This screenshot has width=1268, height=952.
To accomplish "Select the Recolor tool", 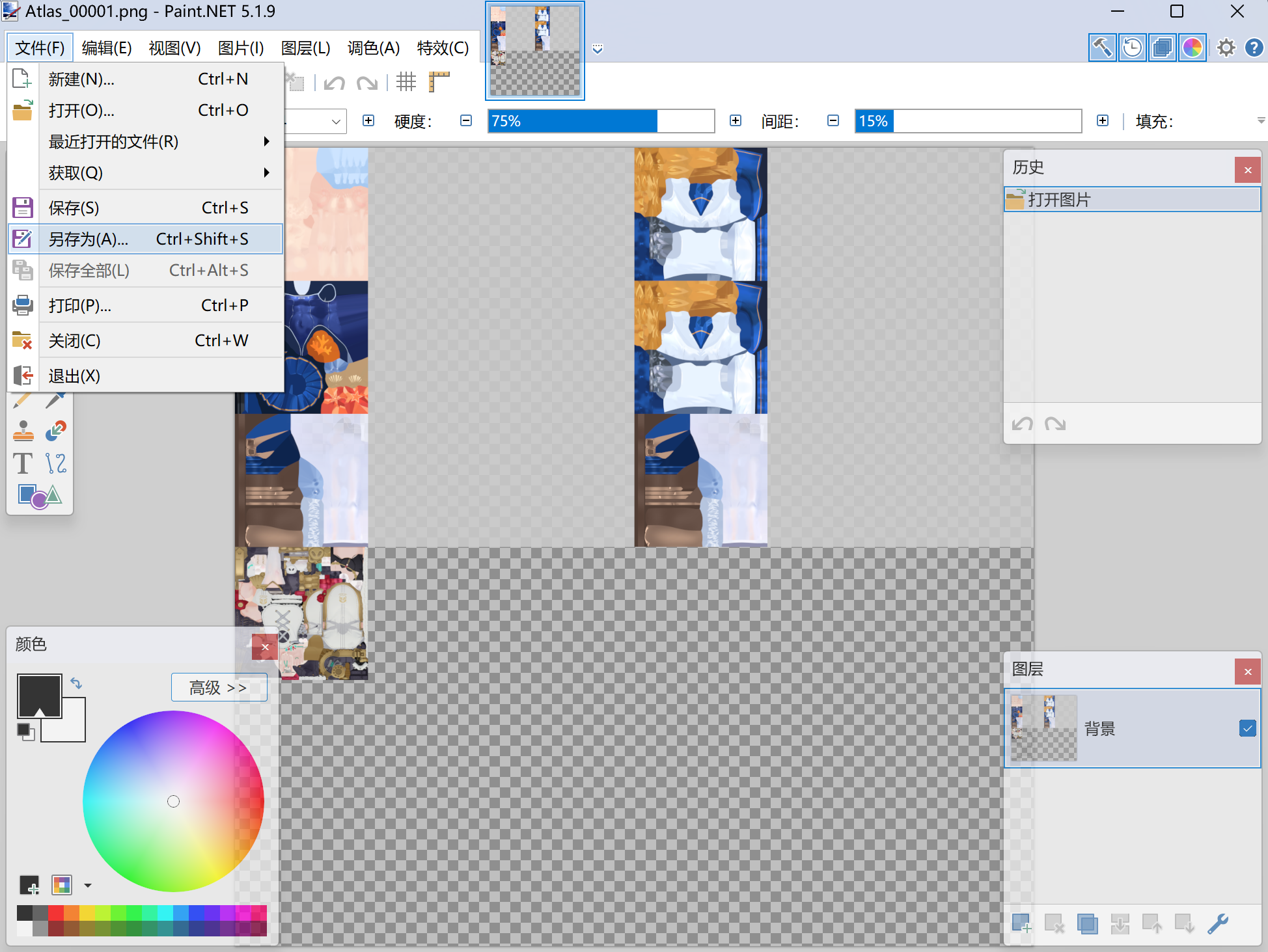I will tap(56, 430).
